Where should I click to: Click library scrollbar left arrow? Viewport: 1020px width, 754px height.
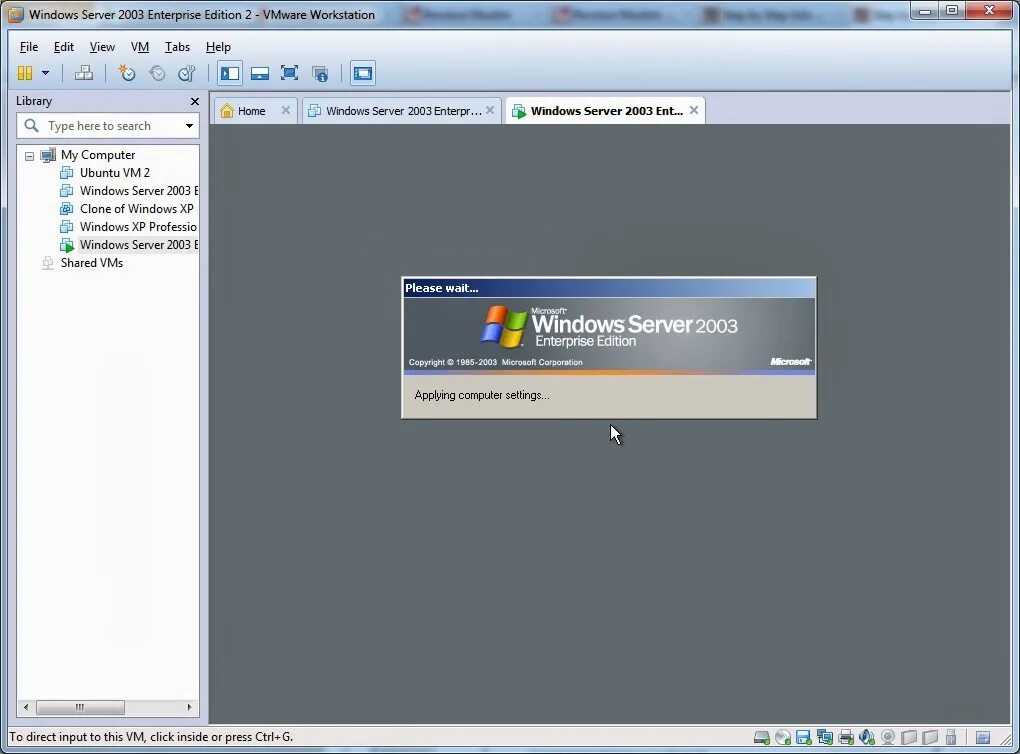(x=26, y=707)
